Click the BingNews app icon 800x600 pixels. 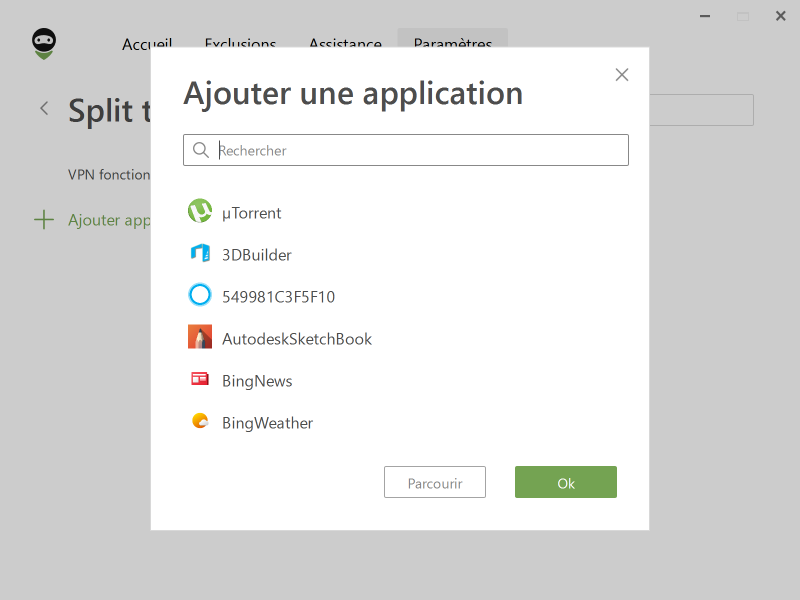click(200, 379)
